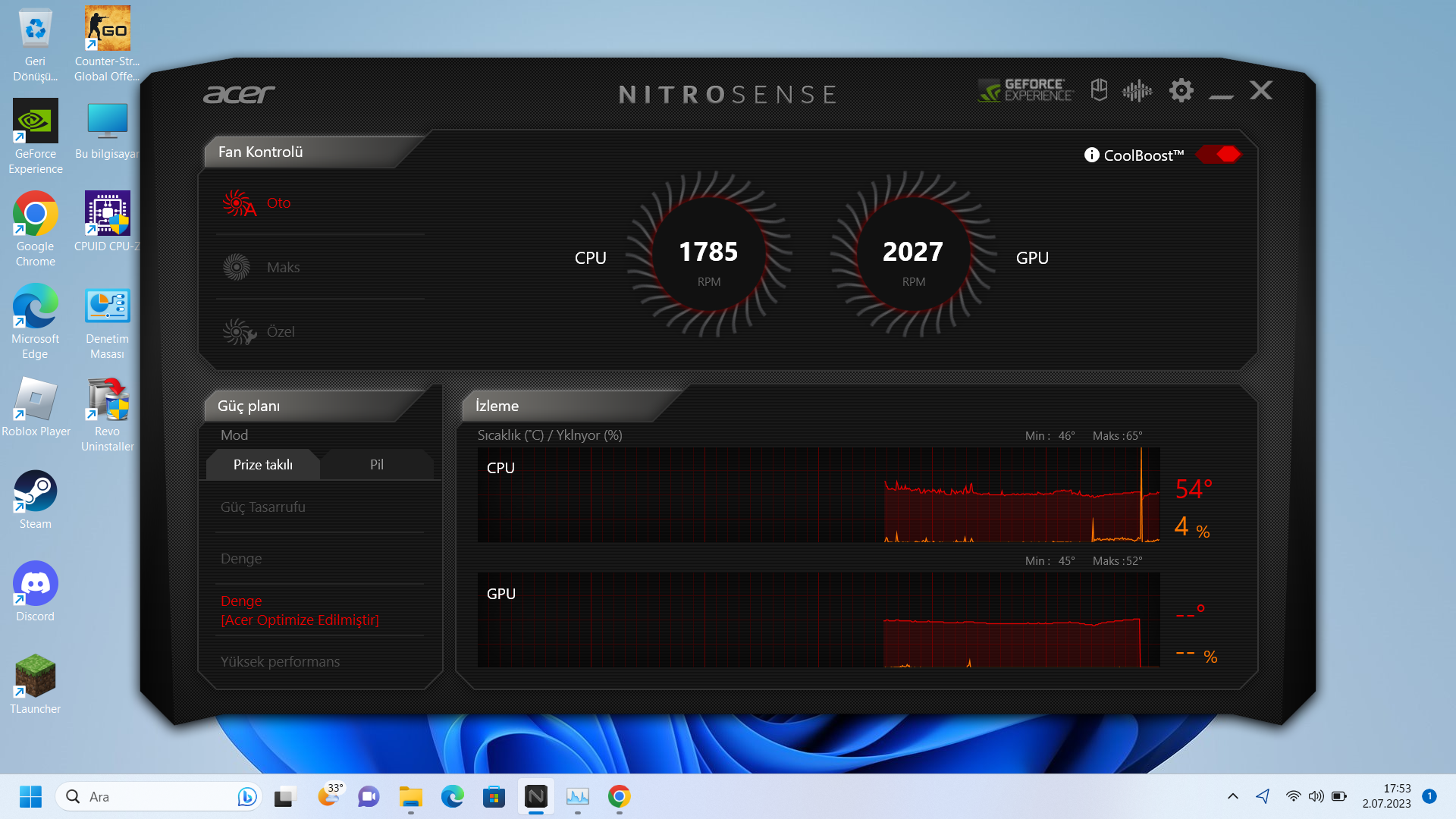
Task: Open the notification badge
Action: click(x=1429, y=796)
